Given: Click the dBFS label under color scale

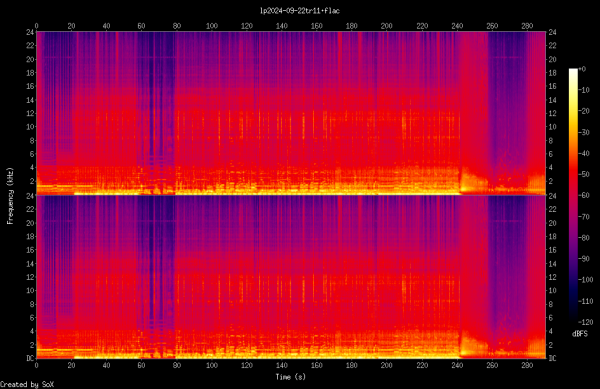Looking at the screenshot, I should click(x=580, y=334).
